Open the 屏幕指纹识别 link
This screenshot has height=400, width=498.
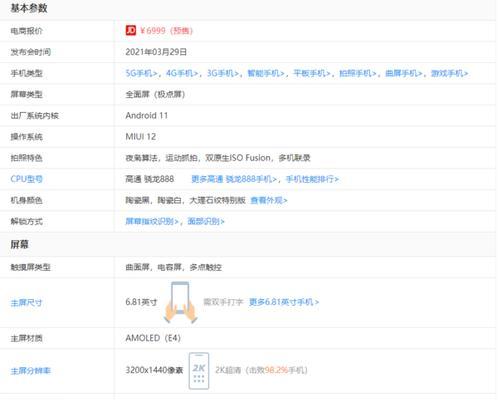coord(152,221)
